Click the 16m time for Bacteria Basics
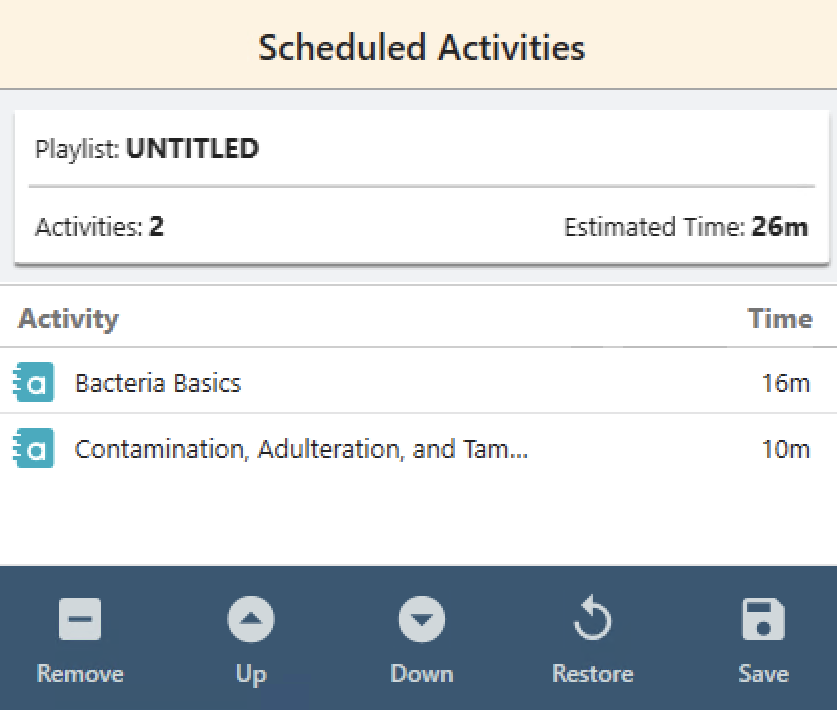The image size is (837, 710). tap(785, 383)
